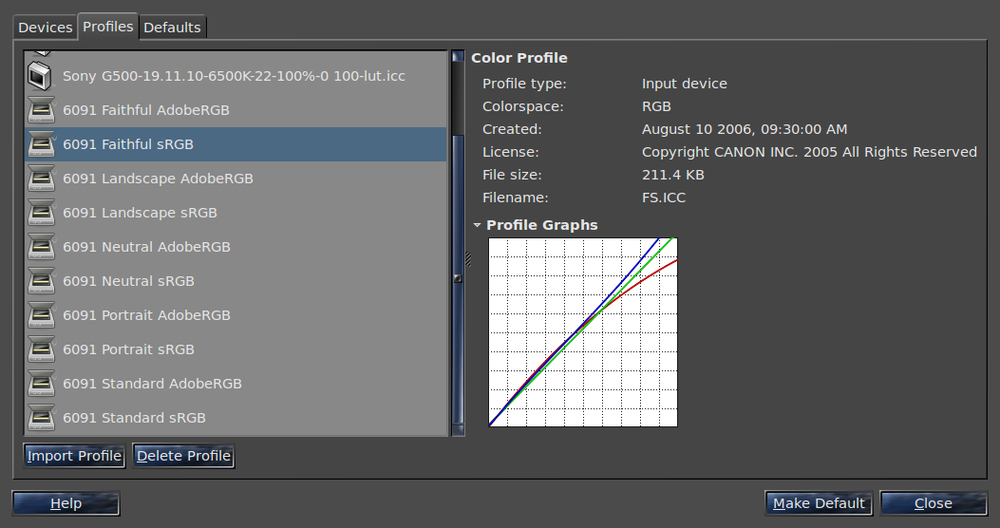Image resolution: width=1000 pixels, height=528 pixels.
Task: Click scanner icon next to 6091 Faithful sRGB
Action: [41, 144]
